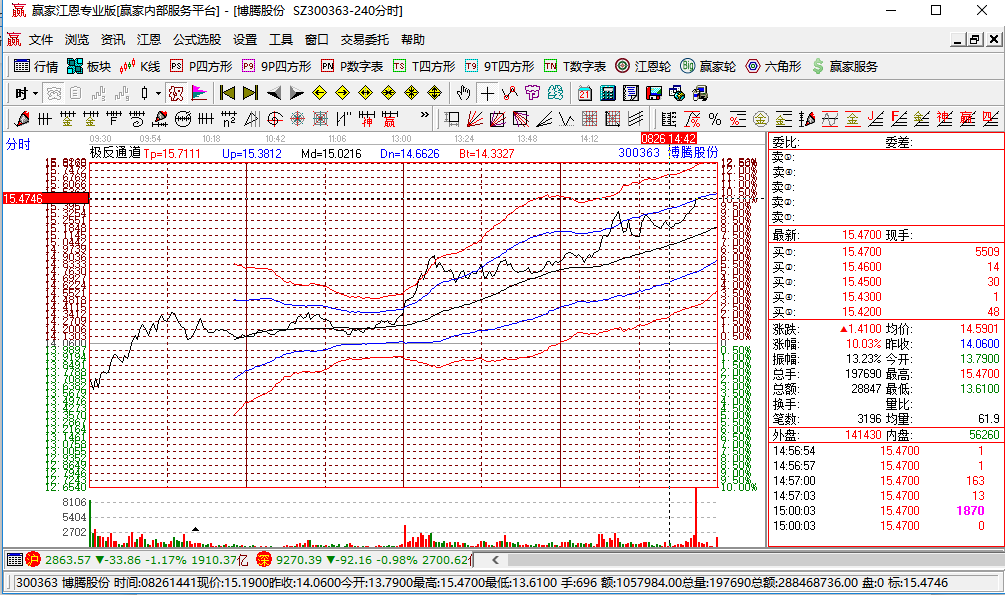This screenshot has height=595, width=1005.
Task: Expand the drawing tools overflow chevron
Action: [428, 119]
